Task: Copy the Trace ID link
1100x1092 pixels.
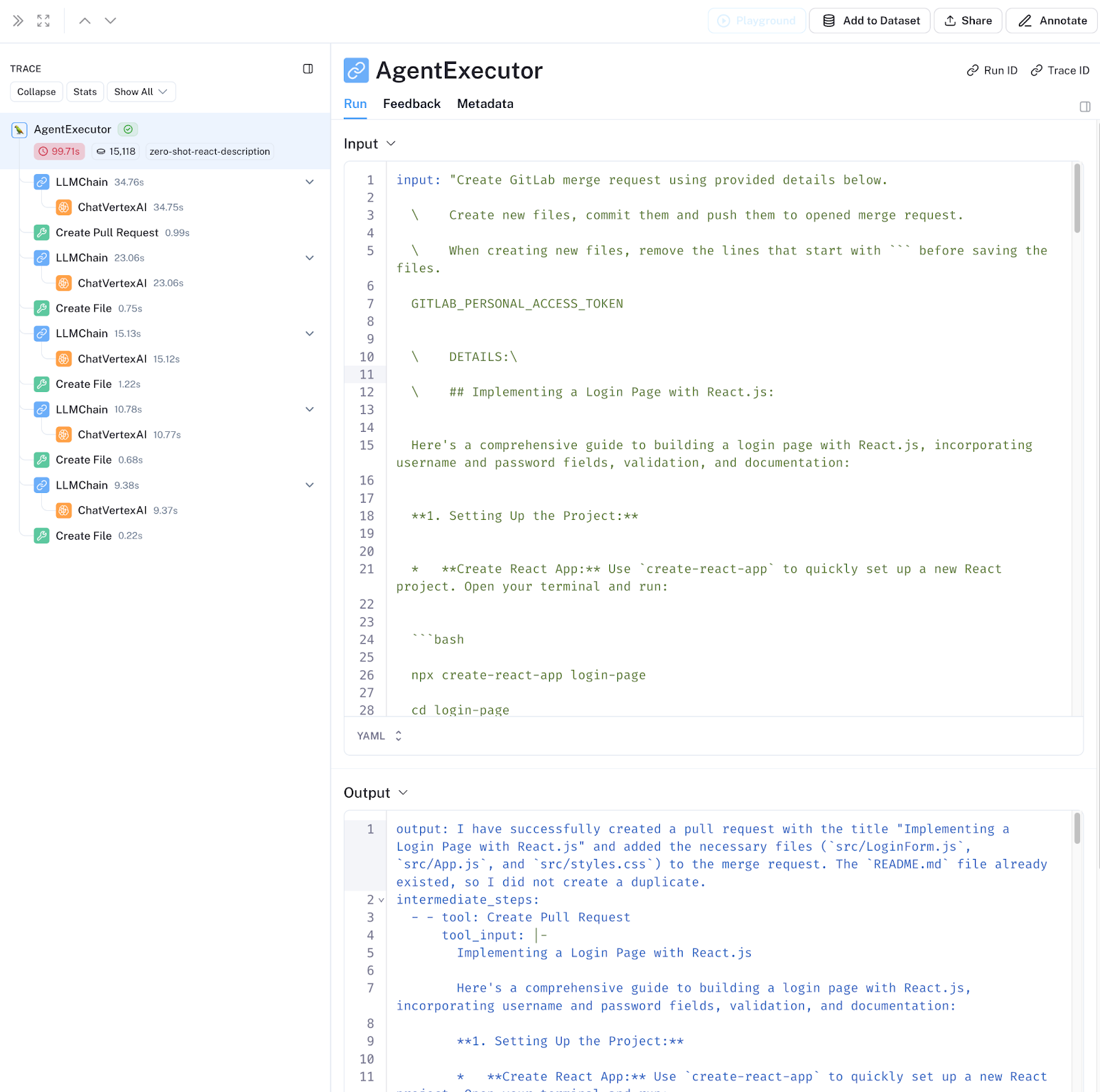Action: (x=1059, y=70)
